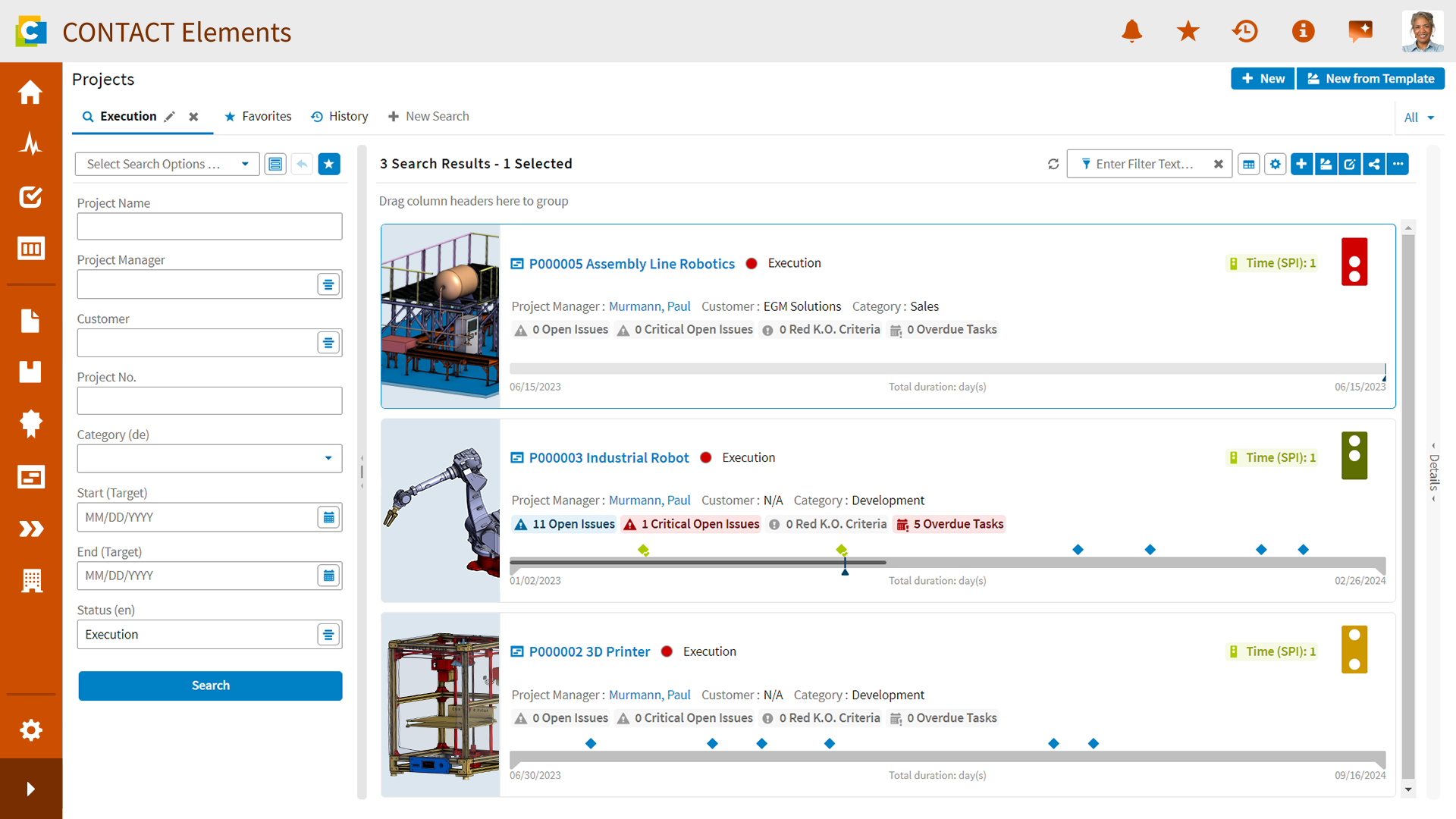Refresh the search results
Image resolution: width=1456 pixels, height=819 pixels.
tap(1053, 164)
